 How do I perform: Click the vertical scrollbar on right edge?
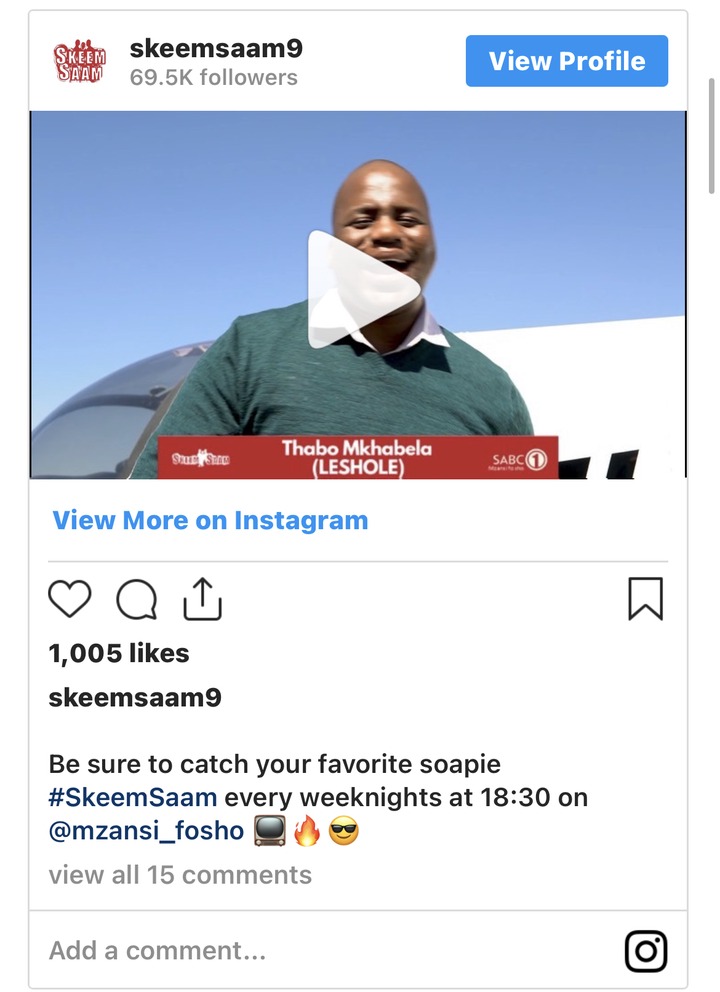point(712,136)
